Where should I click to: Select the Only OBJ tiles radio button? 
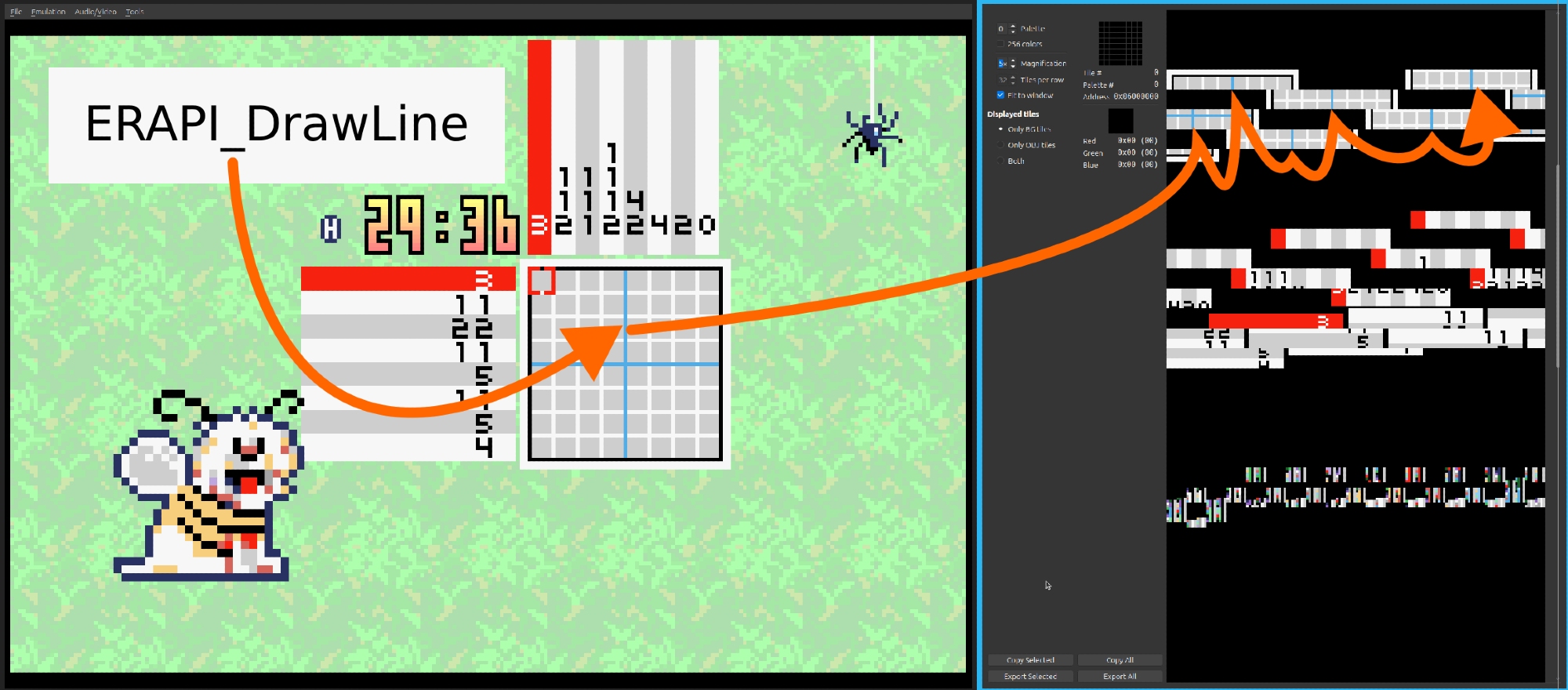pyautogui.click(x=1001, y=145)
